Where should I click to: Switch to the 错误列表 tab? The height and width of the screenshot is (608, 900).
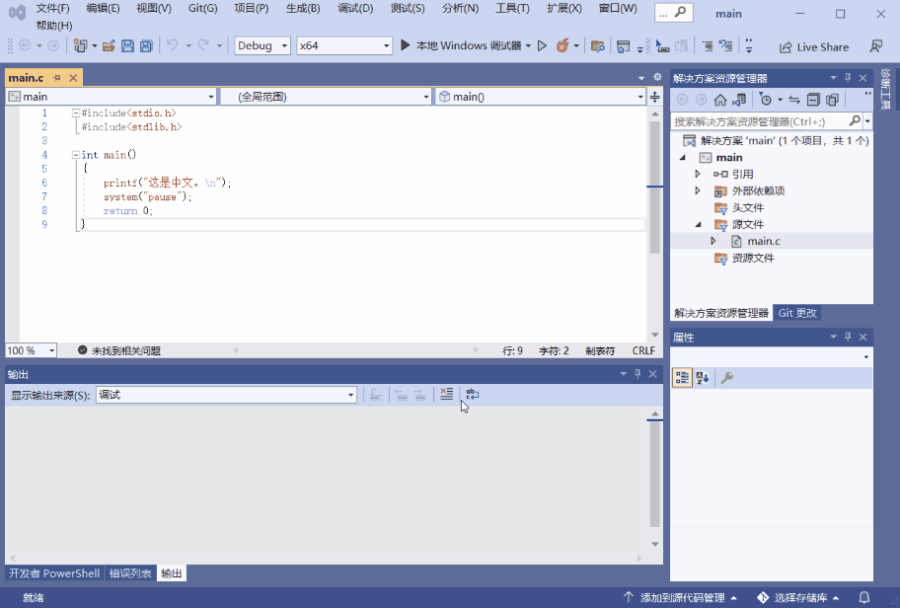pyautogui.click(x=130, y=574)
